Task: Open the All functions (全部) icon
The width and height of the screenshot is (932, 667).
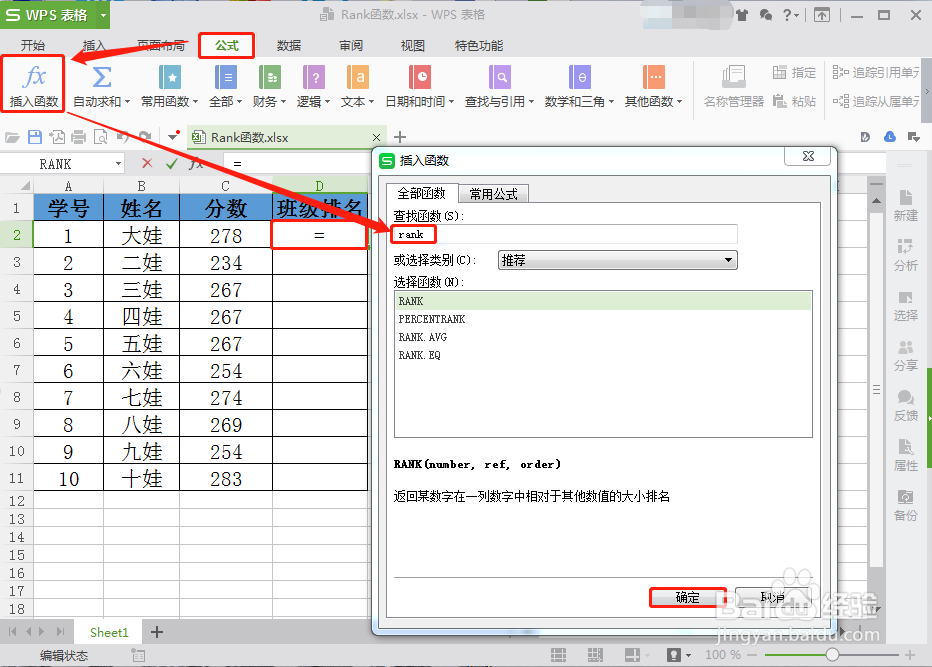Action: pos(225,77)
